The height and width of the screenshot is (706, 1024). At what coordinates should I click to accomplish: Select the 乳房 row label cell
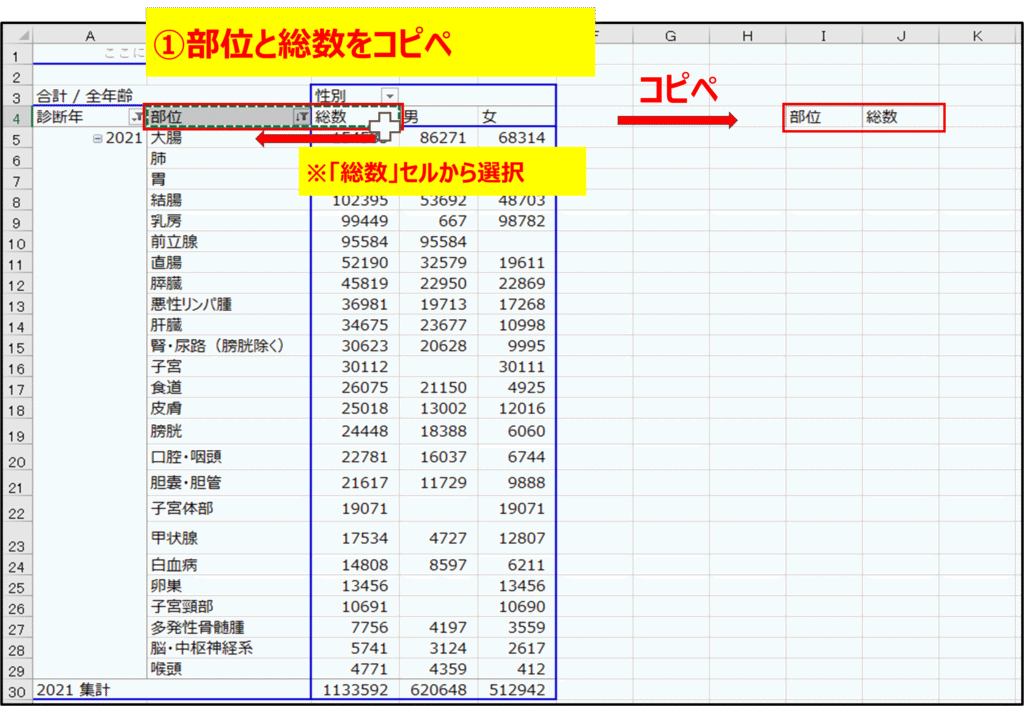click(x=228, y=220)
